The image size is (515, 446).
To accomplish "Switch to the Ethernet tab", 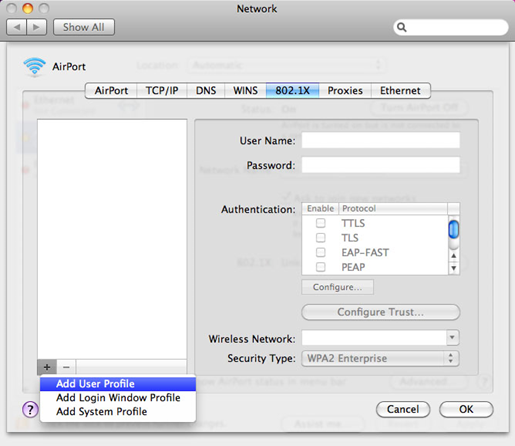I will pyautogui.click(x=400, y=91).
